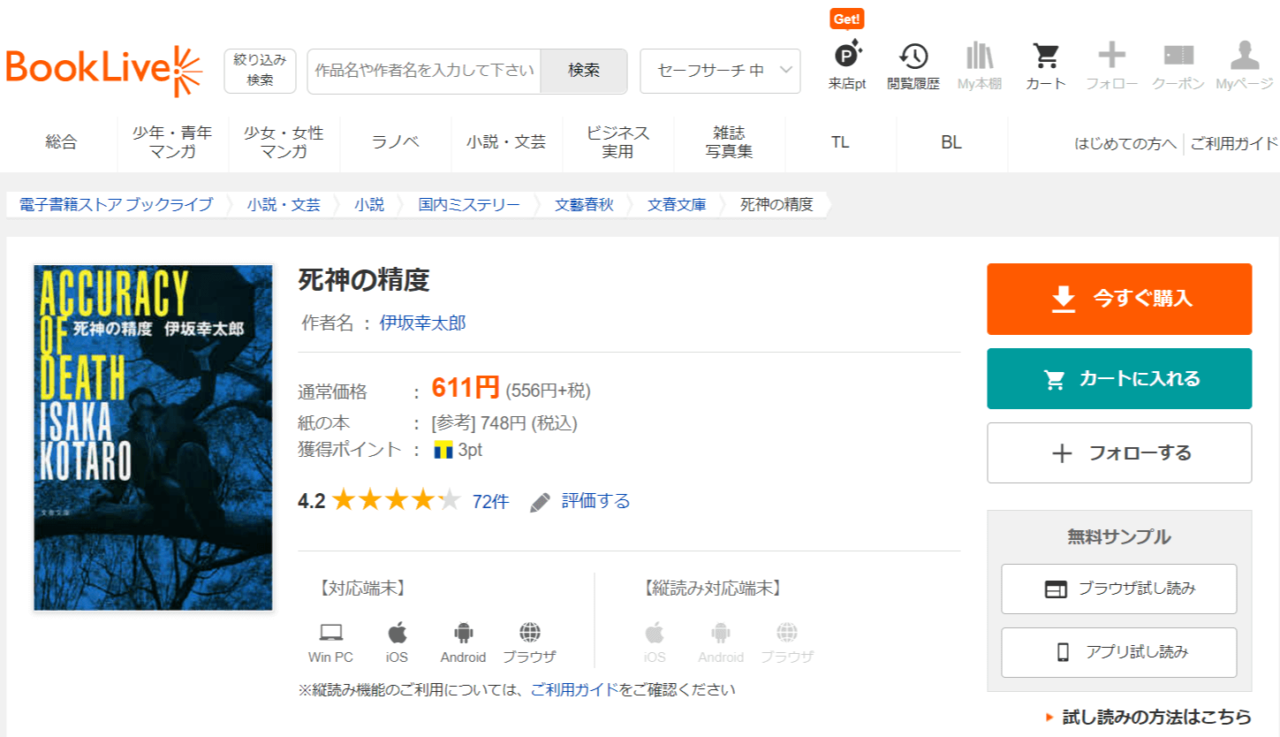Open ビジネス実用 tab
The image size is (1280, 737).
pos(618,142)
